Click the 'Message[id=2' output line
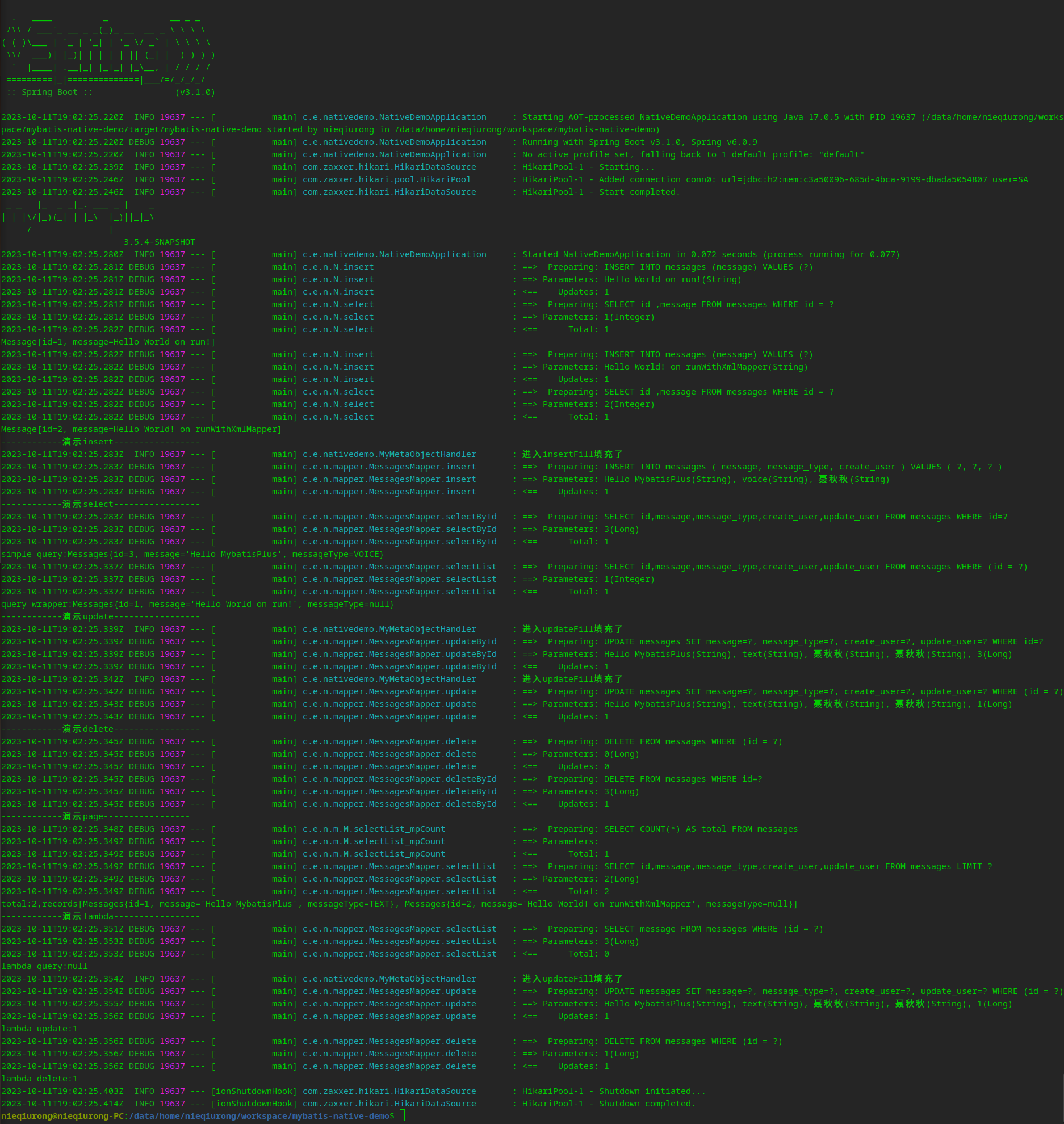This screenshot has width=1064, height=1124. coord(141,429)
